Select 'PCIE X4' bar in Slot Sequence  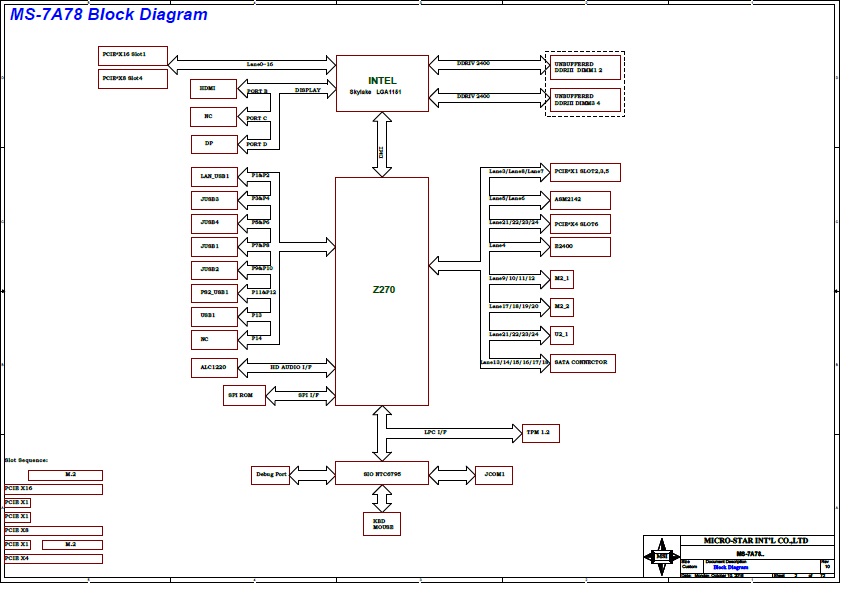tap(53, 559)
